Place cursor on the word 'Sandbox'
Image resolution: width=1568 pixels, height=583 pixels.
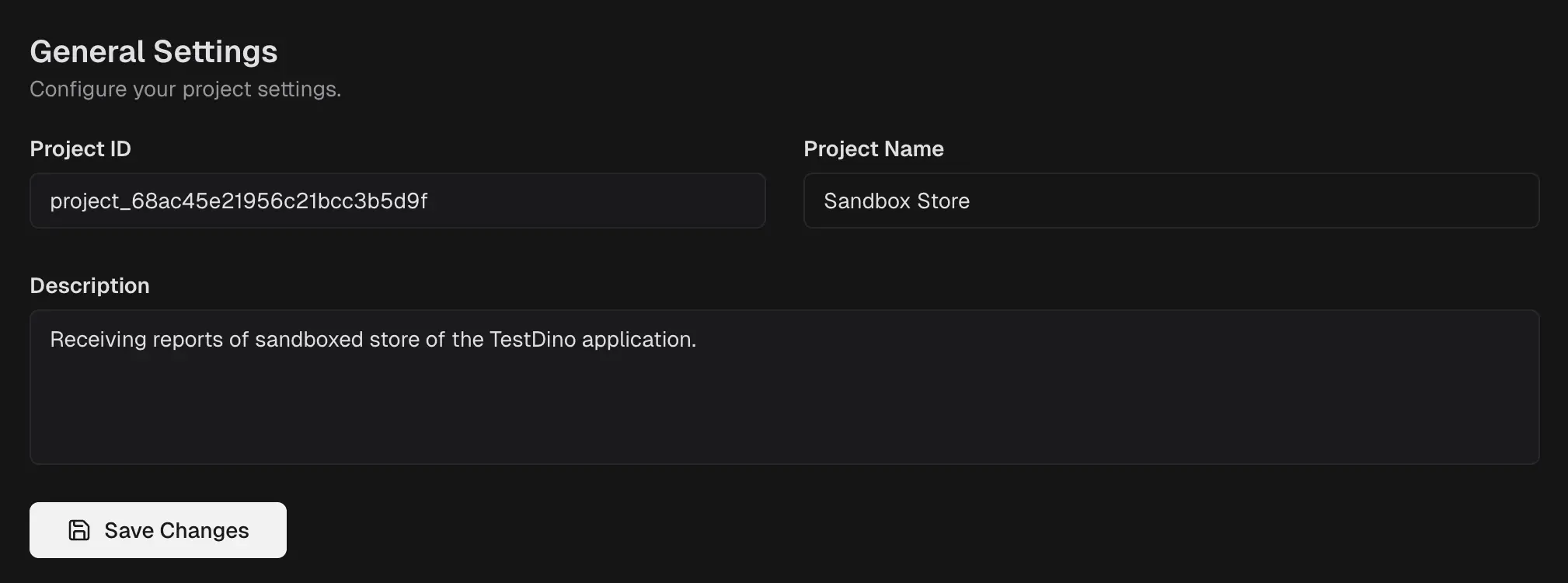[x=867, y=201]
